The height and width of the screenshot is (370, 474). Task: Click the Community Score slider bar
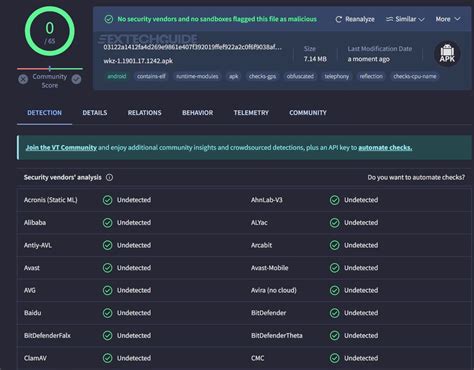click(x=50, y=69)
